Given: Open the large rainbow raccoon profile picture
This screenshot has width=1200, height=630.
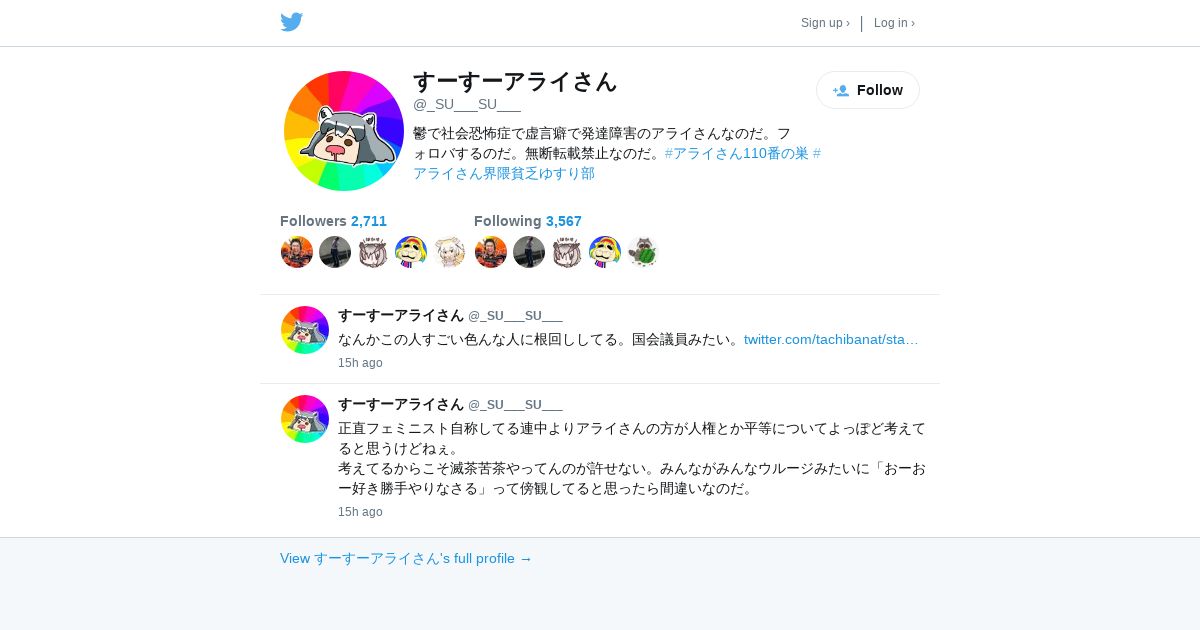Looking at the screenshot, I should click(x=344, y=131).
